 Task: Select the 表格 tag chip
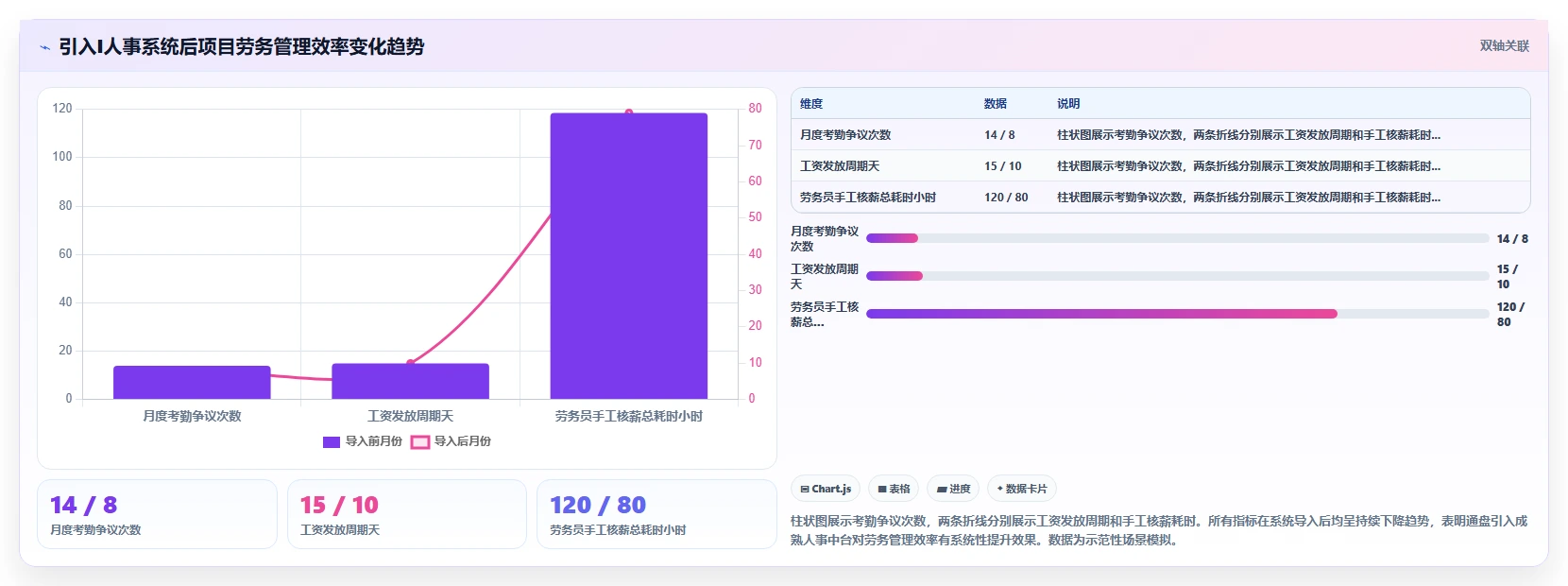(894, 489)
